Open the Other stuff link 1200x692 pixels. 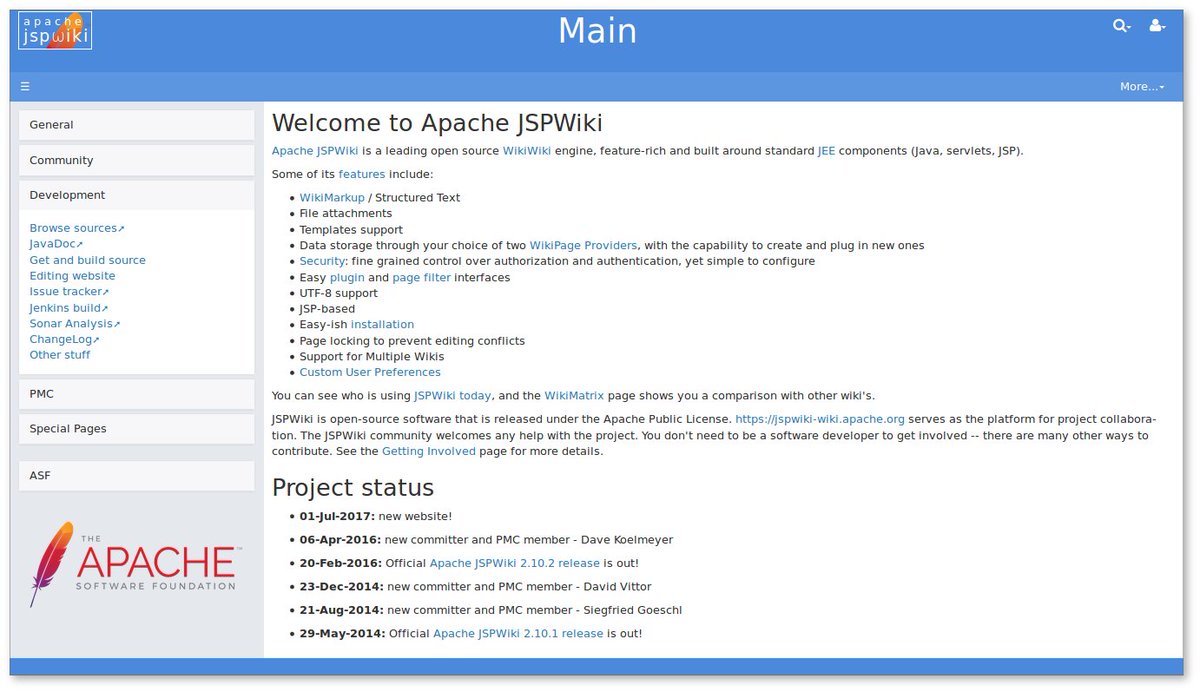point(60,355)
